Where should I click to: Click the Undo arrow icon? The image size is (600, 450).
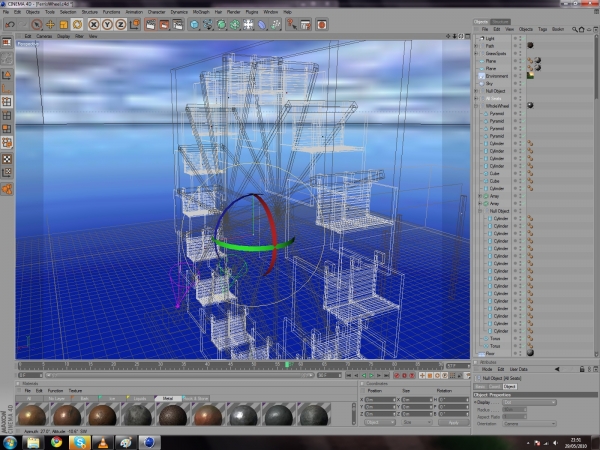[10, 25]
